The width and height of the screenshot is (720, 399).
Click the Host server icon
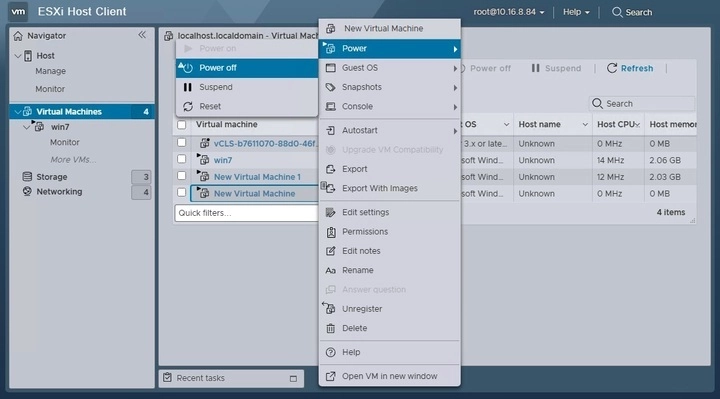point(28,56)
